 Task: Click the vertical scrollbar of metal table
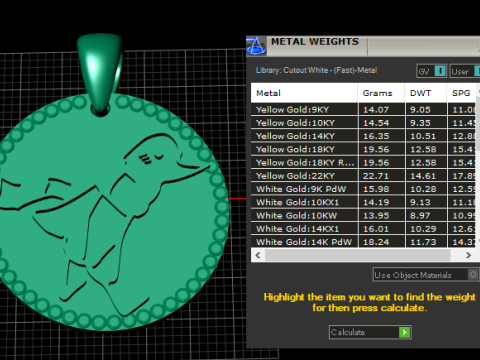[478, 125]
